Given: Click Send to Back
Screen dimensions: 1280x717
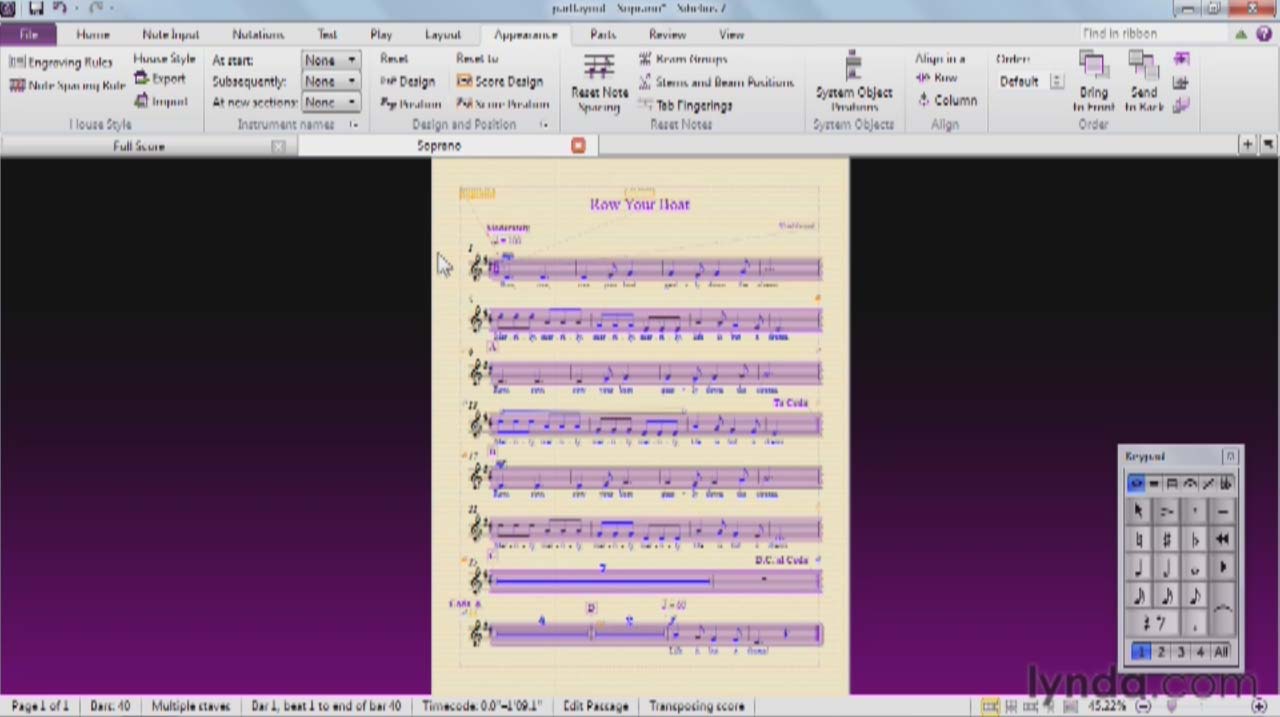Looking at the screenshot, I should tap(1144, 83).
